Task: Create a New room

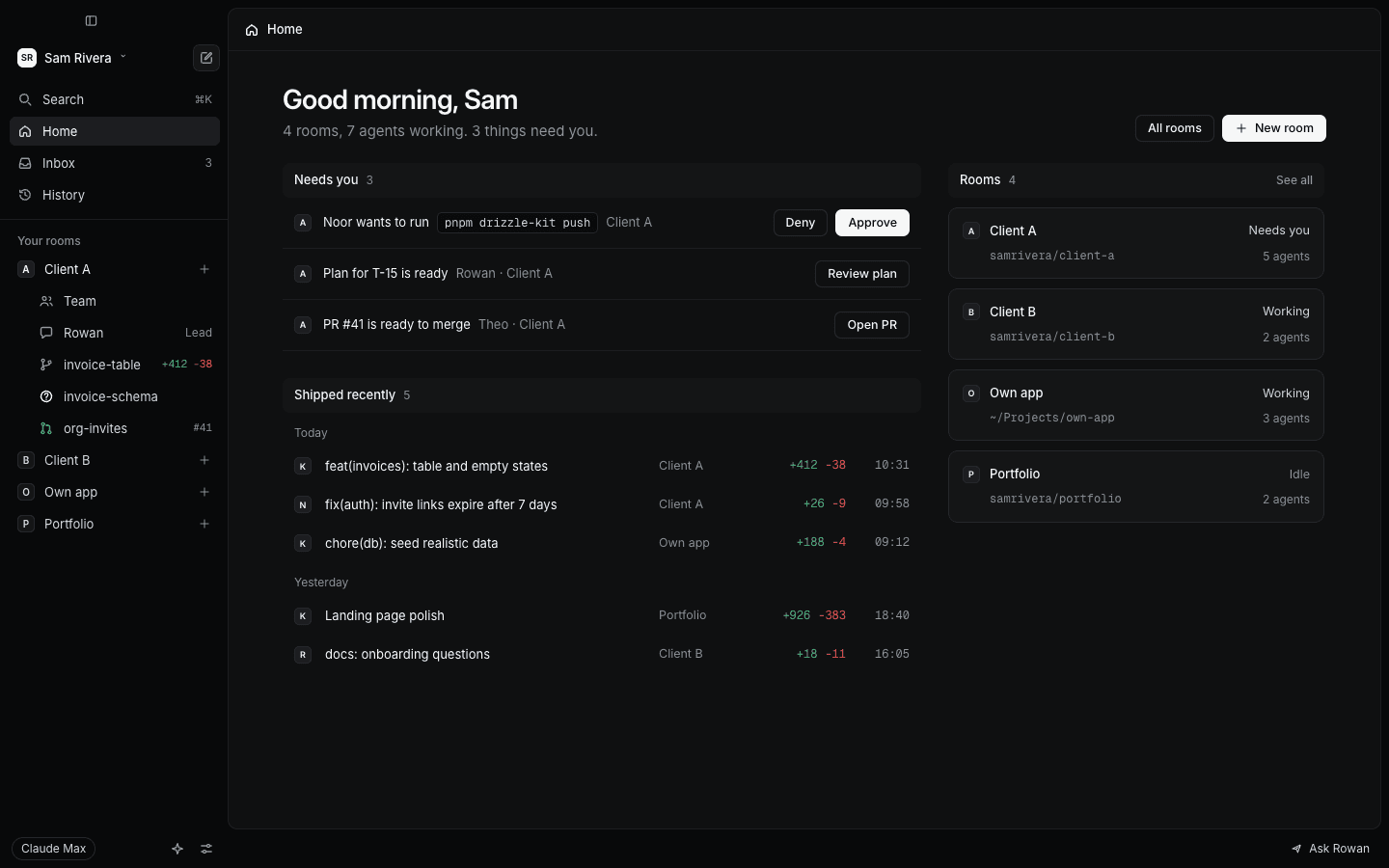Action: 1274,128
